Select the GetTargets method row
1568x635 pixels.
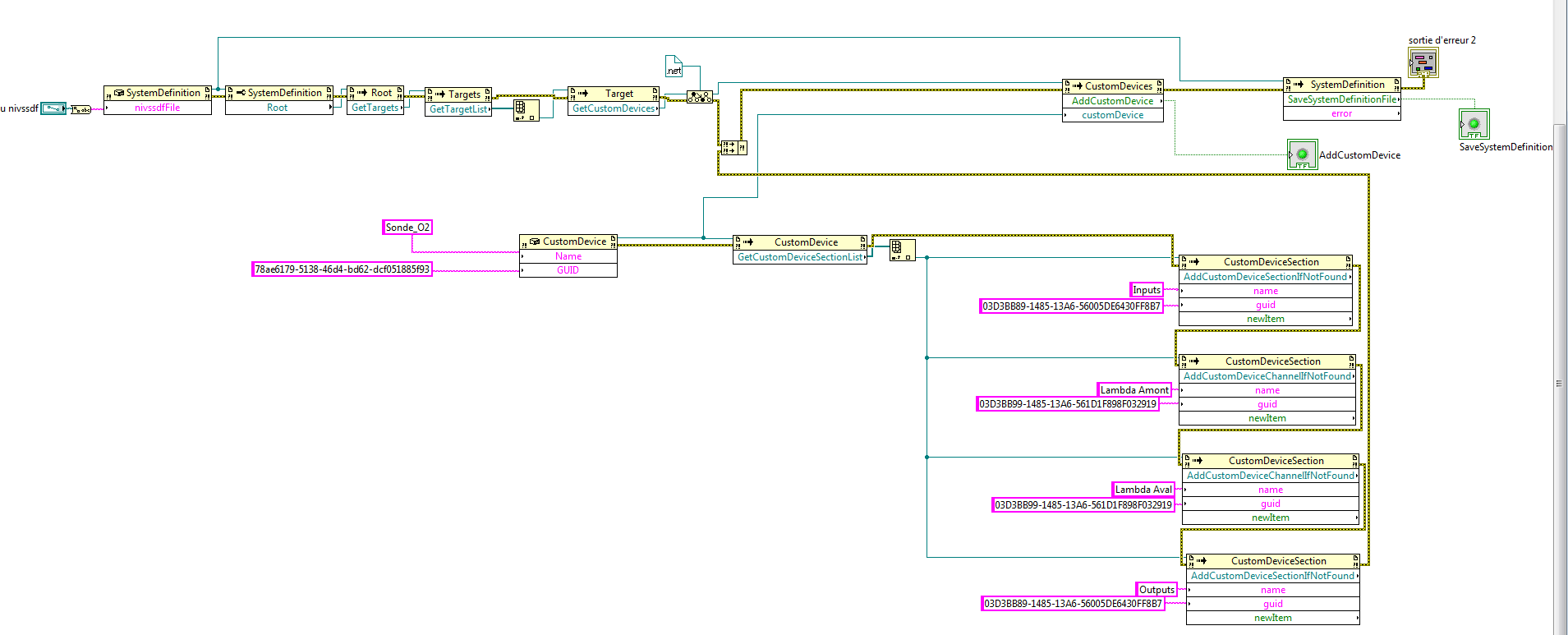tap(375, 108)
